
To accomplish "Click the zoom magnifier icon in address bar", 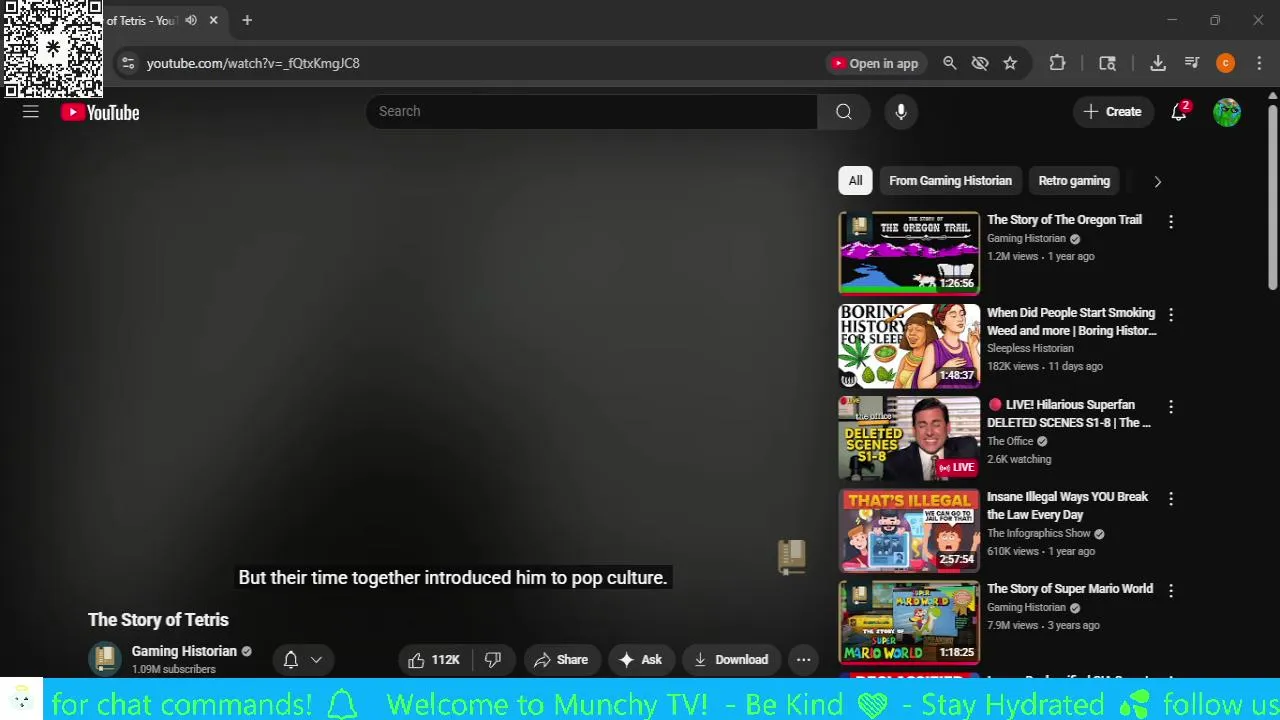I will click(950, 63).
